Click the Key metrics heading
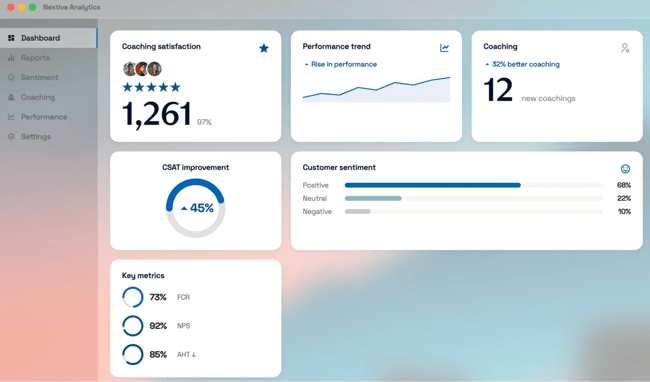Viewport: 650px width, 382px height. click(143, 276)
